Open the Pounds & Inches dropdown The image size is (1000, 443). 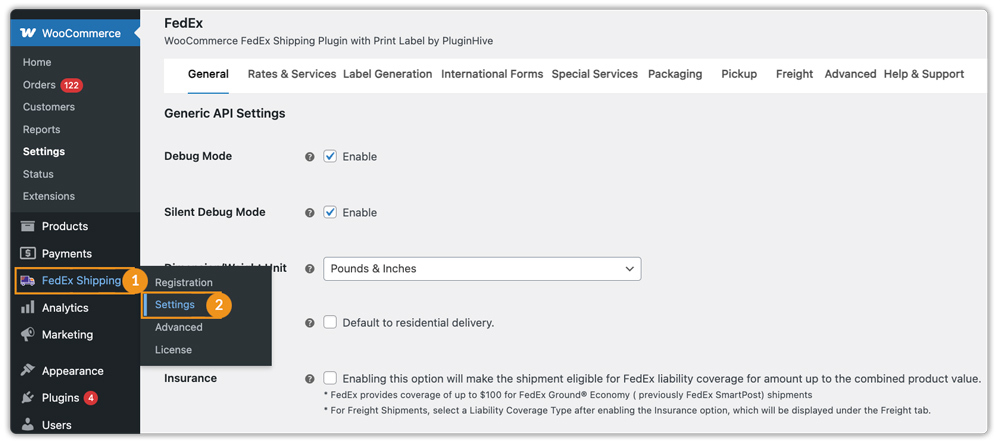481,269
